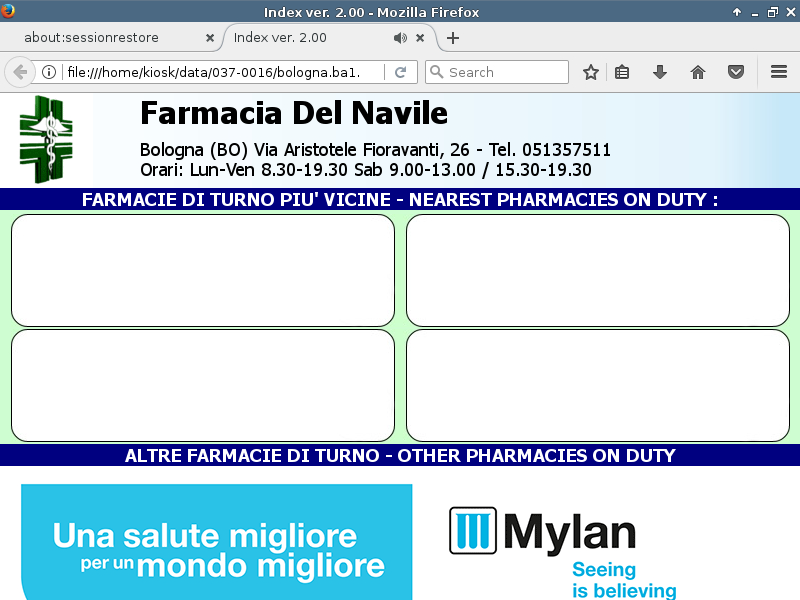
Task: Go to the Firefox home page
Action: click(698, 72)
